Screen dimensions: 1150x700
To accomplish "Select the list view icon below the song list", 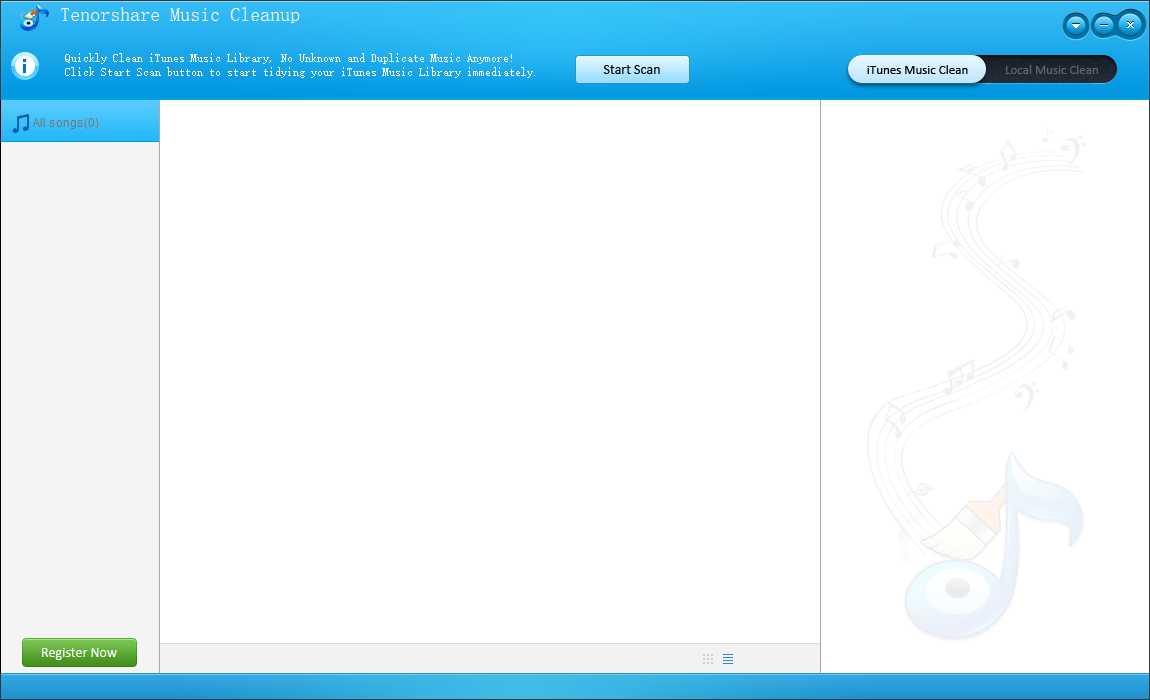I will click(x=728, y=658).
